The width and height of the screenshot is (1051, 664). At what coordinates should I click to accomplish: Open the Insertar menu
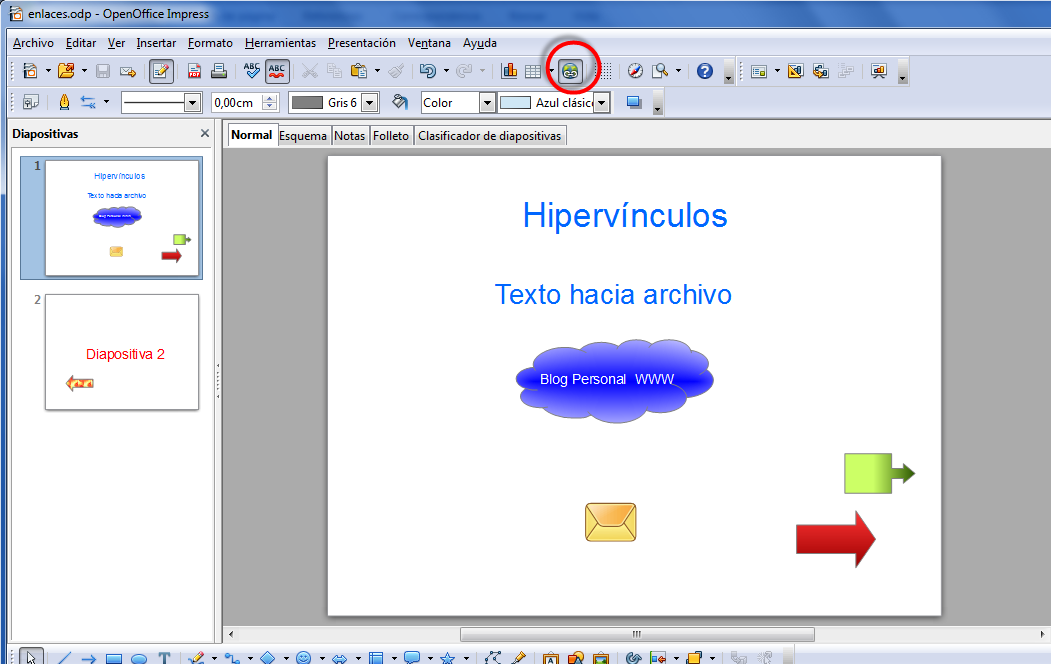point(156,43)
